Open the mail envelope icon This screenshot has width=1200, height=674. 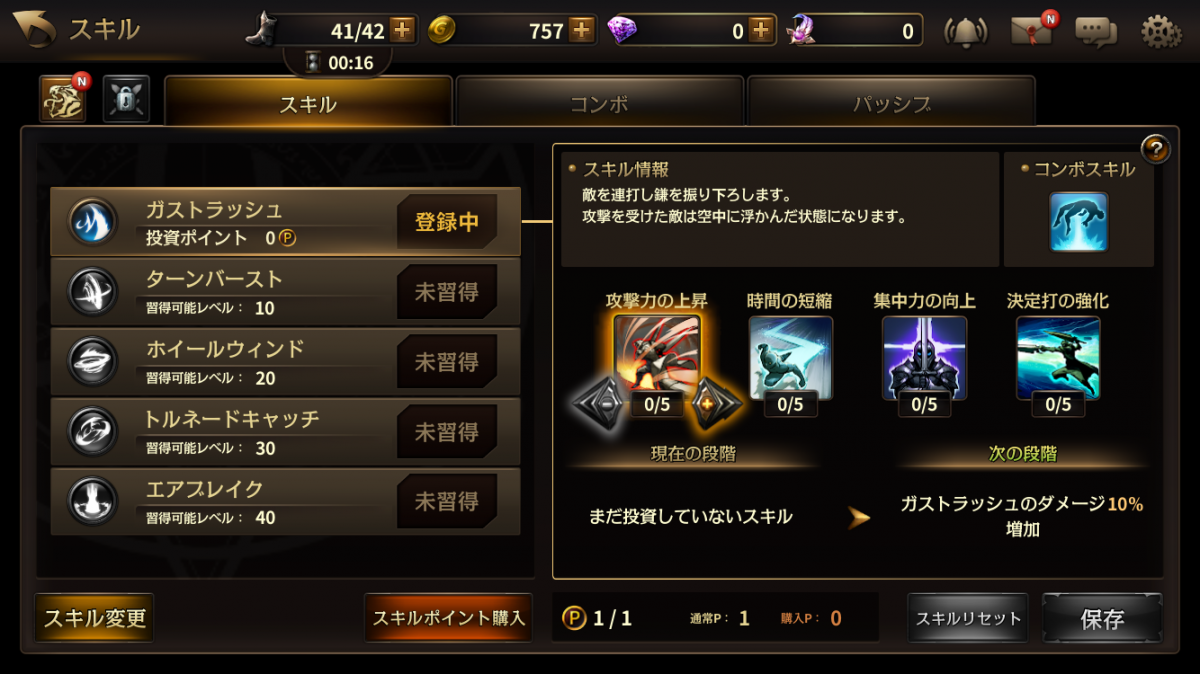(1031, 31)
